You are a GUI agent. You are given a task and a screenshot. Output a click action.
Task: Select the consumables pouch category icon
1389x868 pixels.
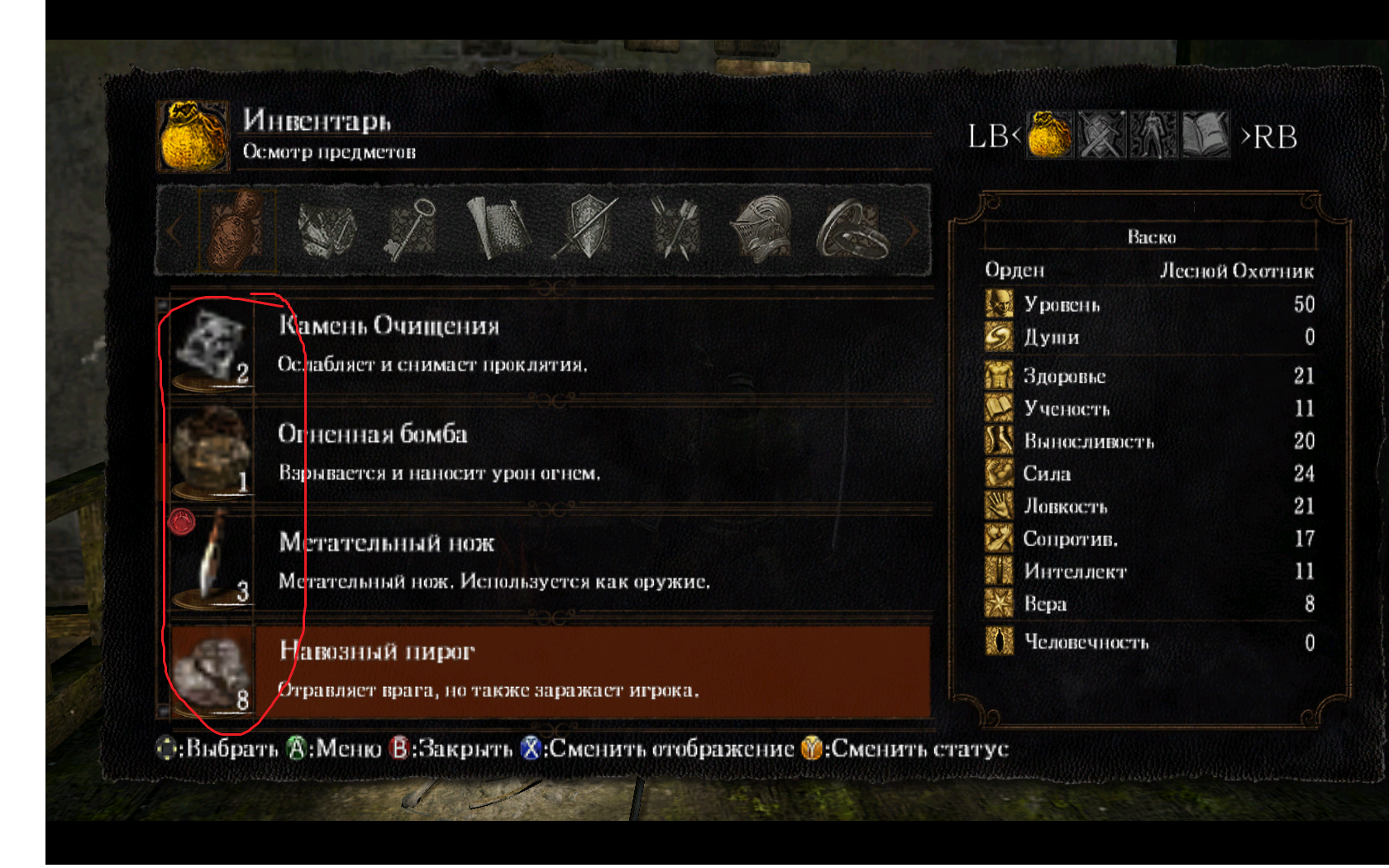point(237,230)
